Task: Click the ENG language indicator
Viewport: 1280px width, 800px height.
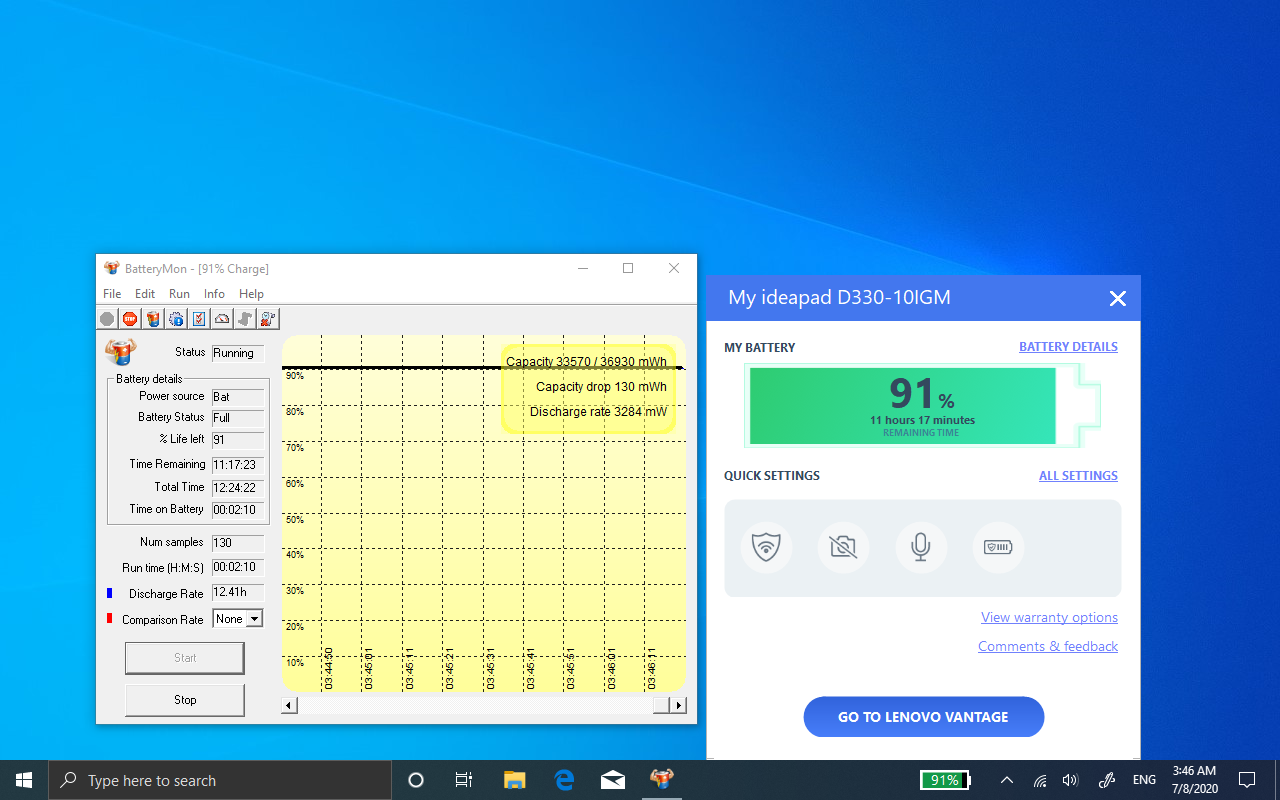Action: pyautogui.click(x=1144, y=780)
